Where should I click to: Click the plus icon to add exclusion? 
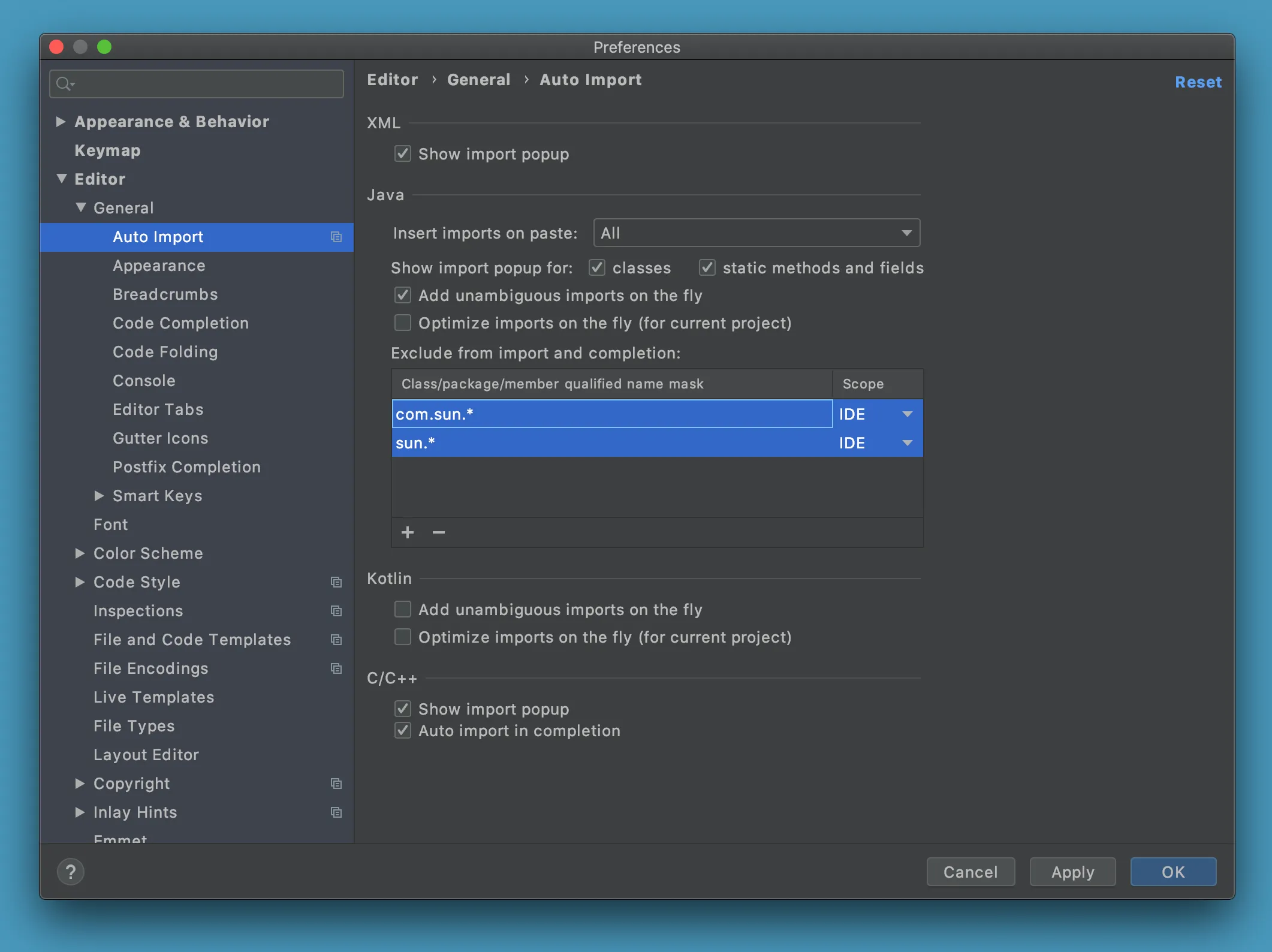coord(408,532)
